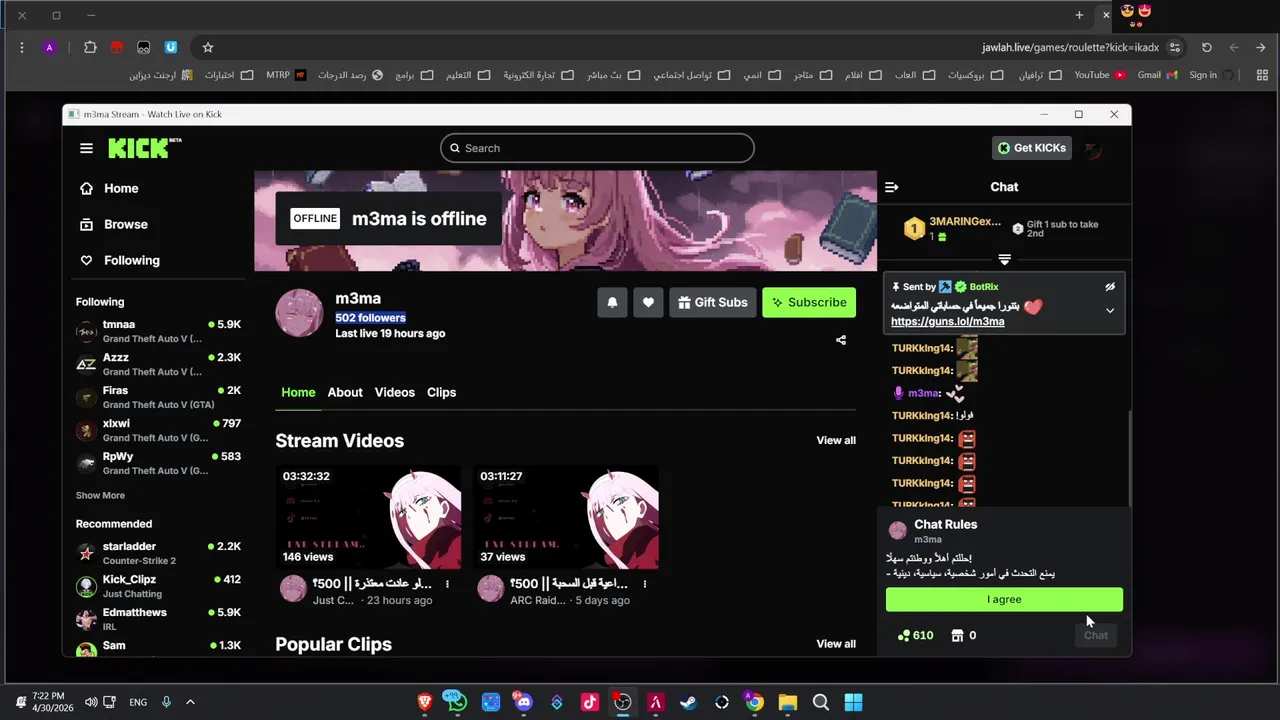
Task: Open tmnaa channel in Following list
Action: tap(159, 331)
